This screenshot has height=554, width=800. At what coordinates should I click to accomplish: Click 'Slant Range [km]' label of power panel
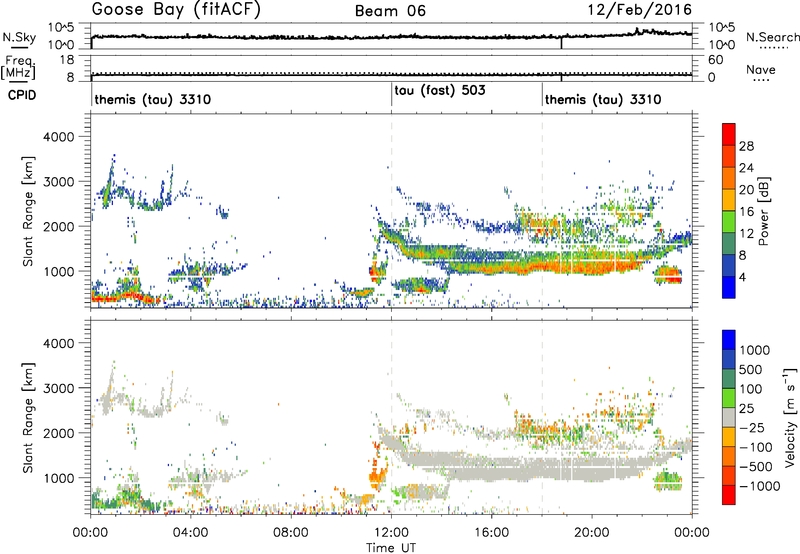coord(29,211)
